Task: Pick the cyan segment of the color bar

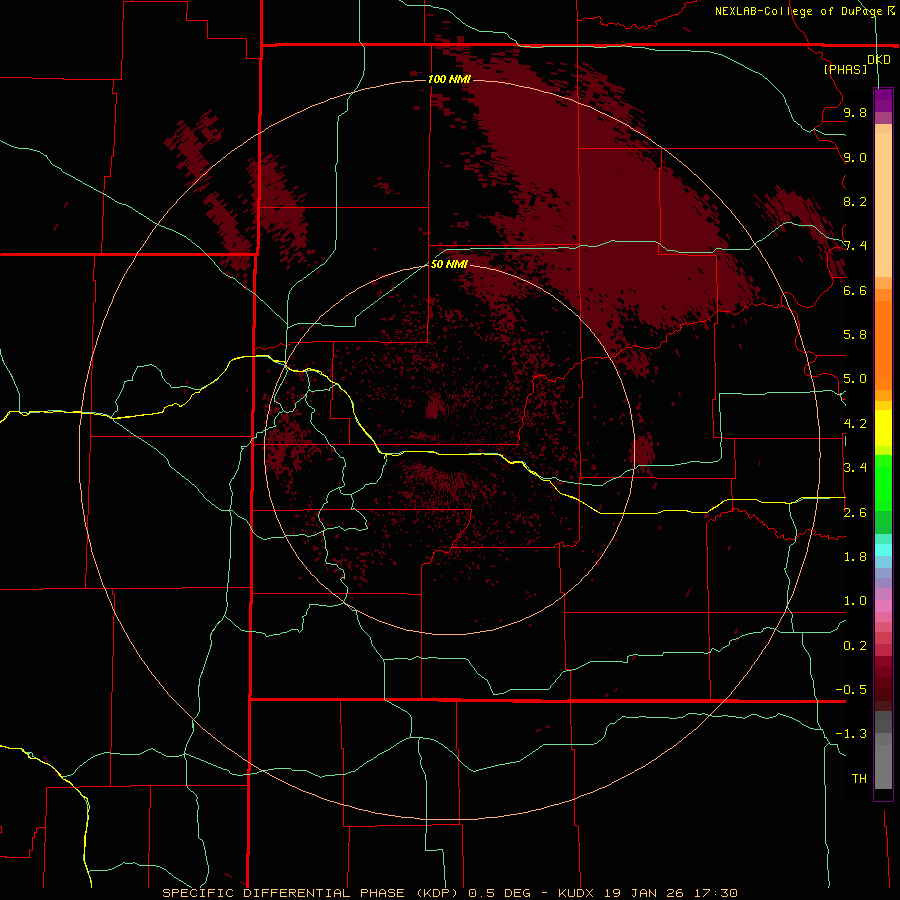Action: (883, 550)
